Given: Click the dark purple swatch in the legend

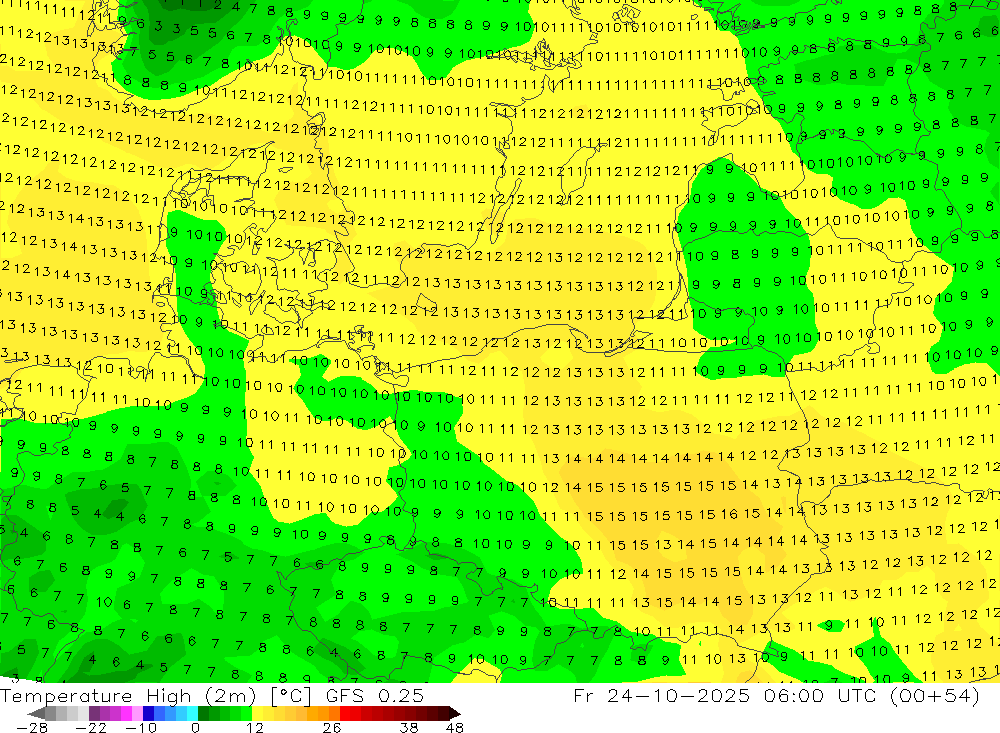Looking at the screenshot, I should pyautogui.click(x=94, y=713).
